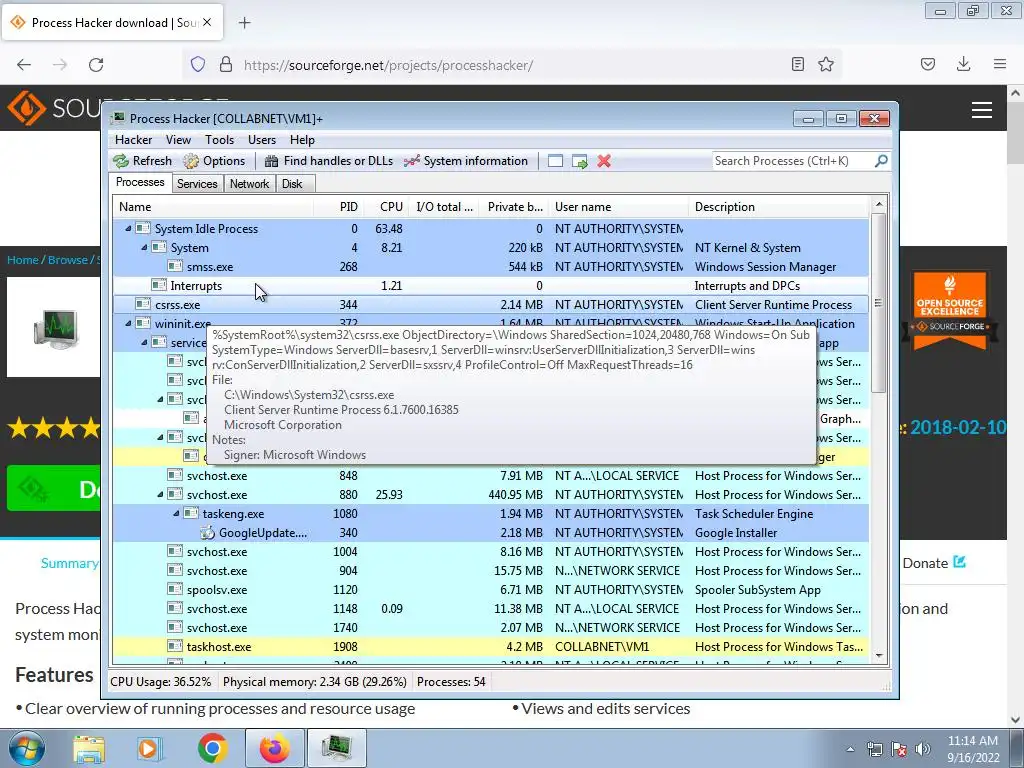Click the site security padlock icon
Screen dimensions: 1024x768
tap(226, 64)
